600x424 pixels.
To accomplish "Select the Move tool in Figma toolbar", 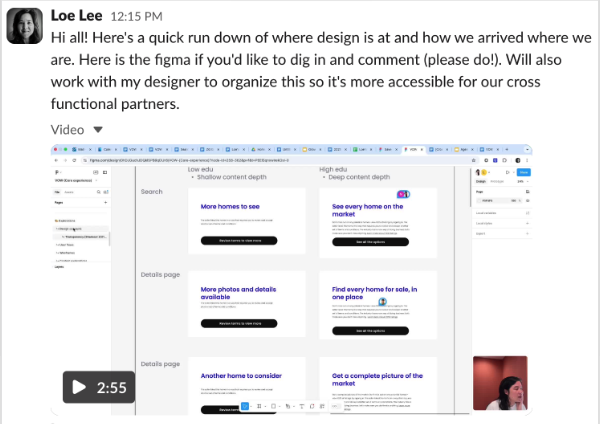I will pos(245,406).
